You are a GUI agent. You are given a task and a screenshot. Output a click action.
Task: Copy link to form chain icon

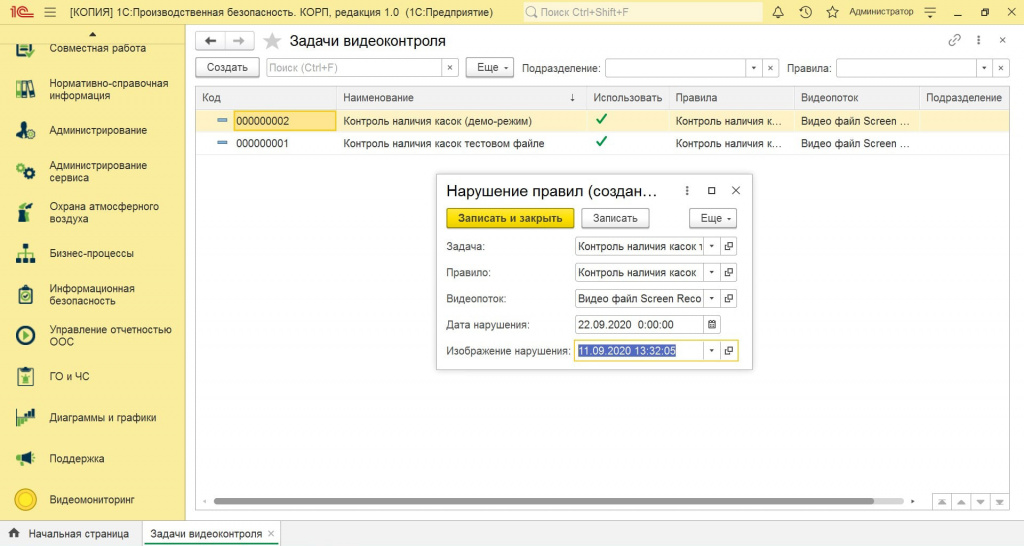pyautogui.click(x=954, y=40)
